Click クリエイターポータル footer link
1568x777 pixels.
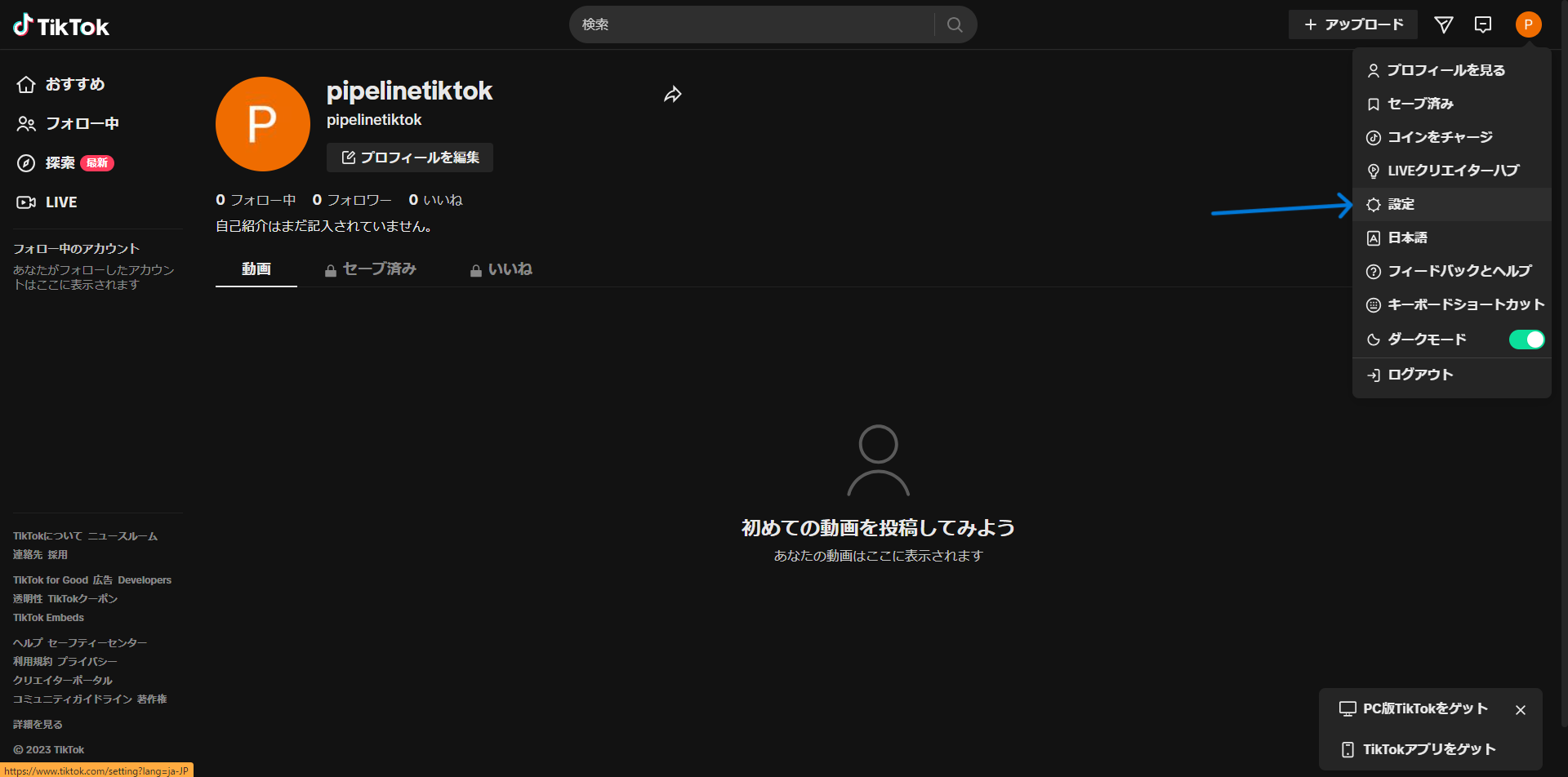[63, 681]
